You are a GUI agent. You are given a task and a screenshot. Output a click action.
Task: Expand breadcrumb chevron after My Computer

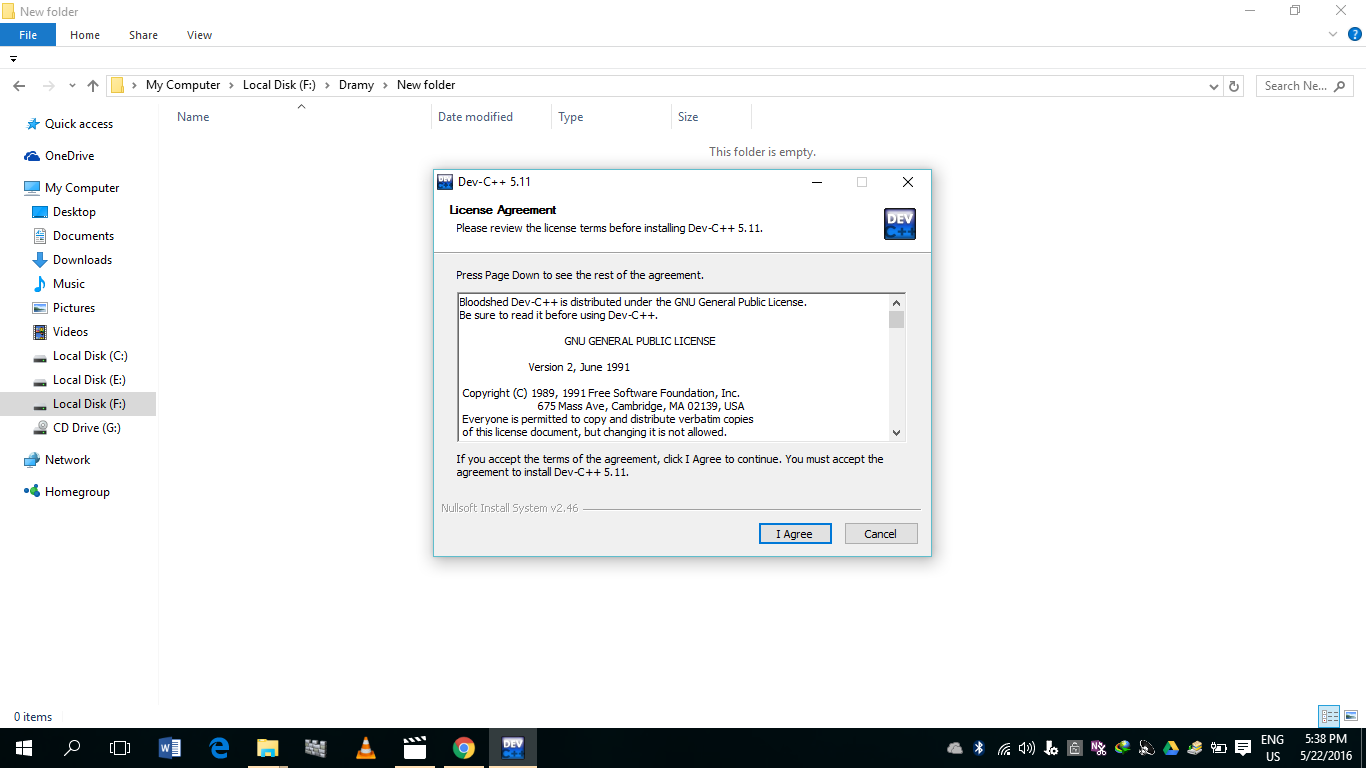(231, 85)
